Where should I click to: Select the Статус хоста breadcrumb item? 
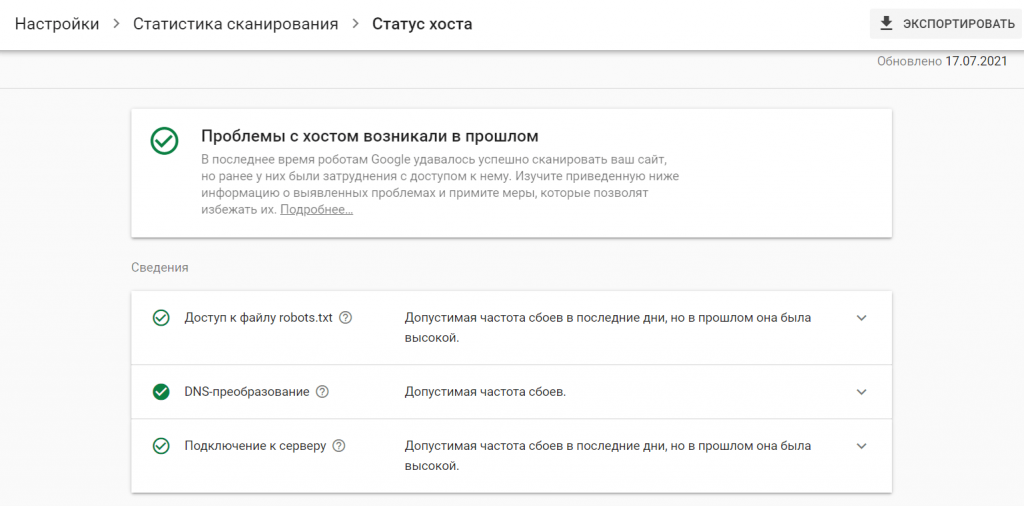point(422,24)
